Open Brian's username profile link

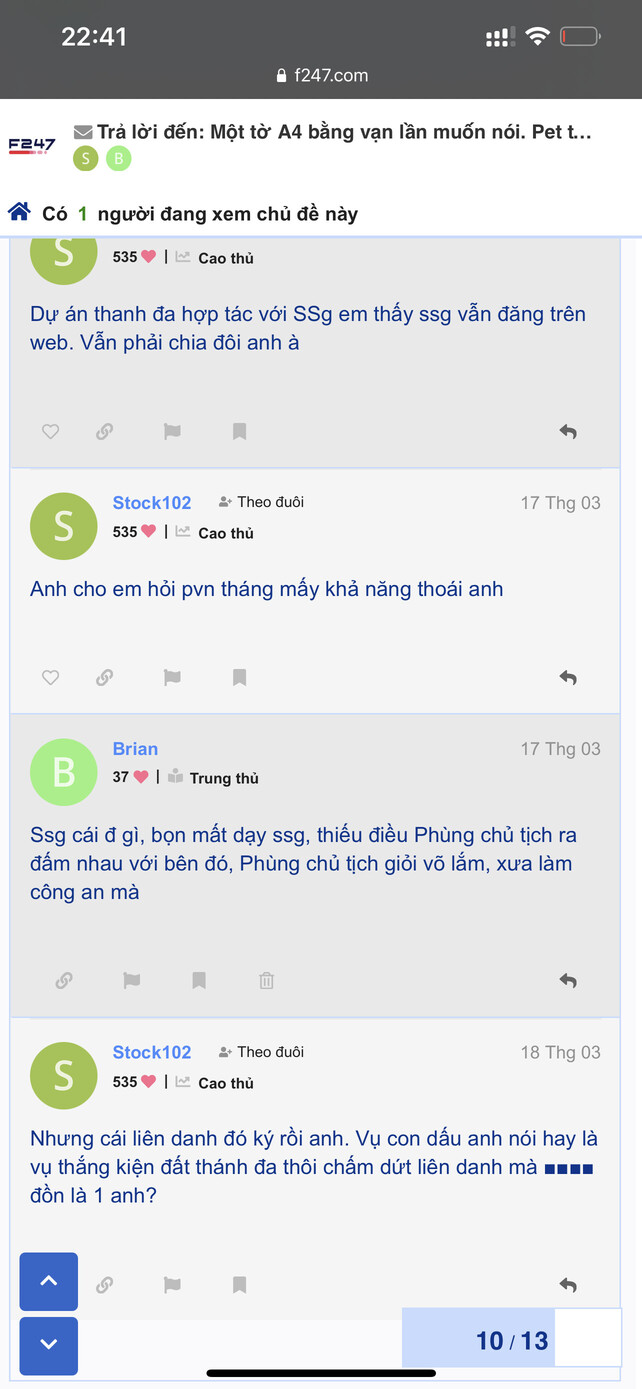click(135, 749)
